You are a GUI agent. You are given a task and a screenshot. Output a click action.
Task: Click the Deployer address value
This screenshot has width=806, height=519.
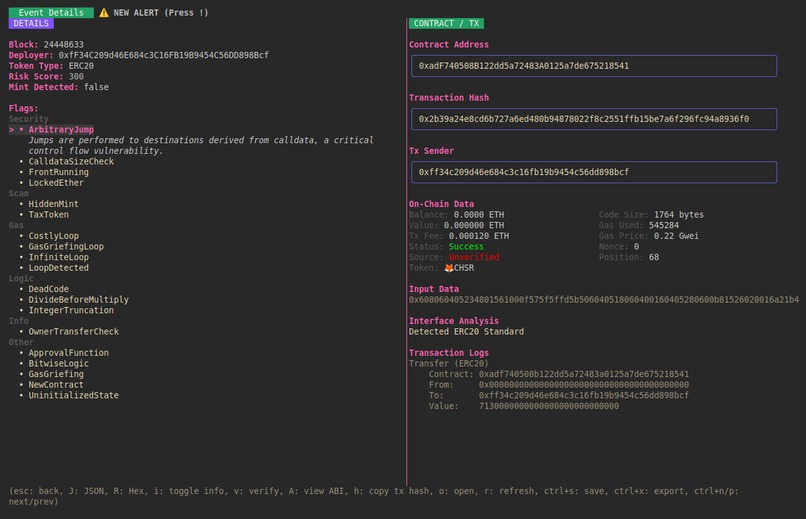[163, 55]
